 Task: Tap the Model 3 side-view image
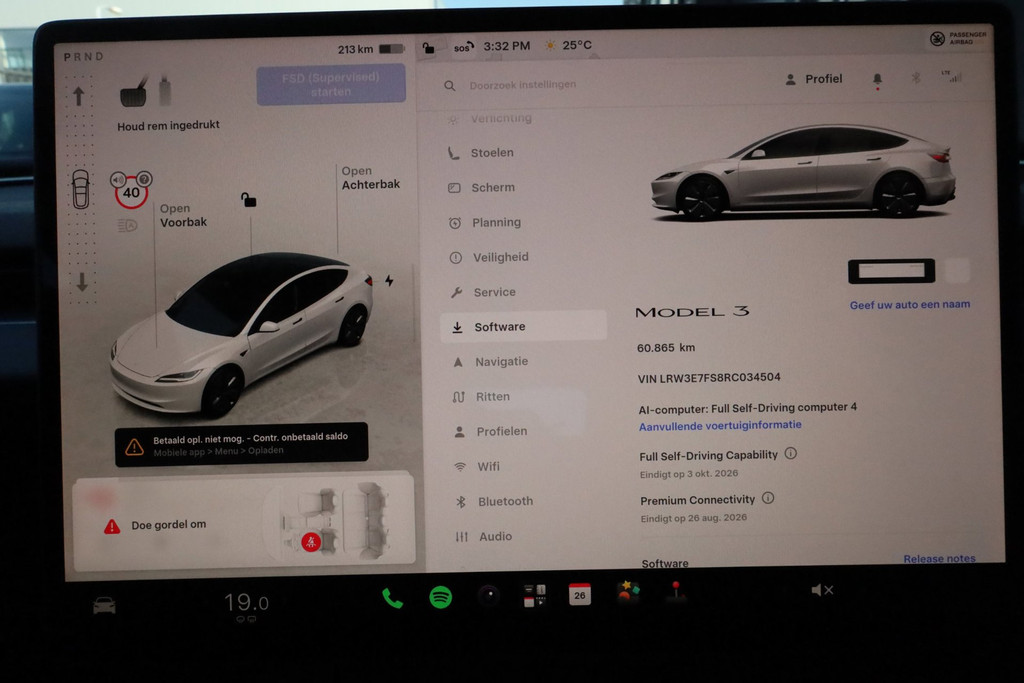[803, 171]
